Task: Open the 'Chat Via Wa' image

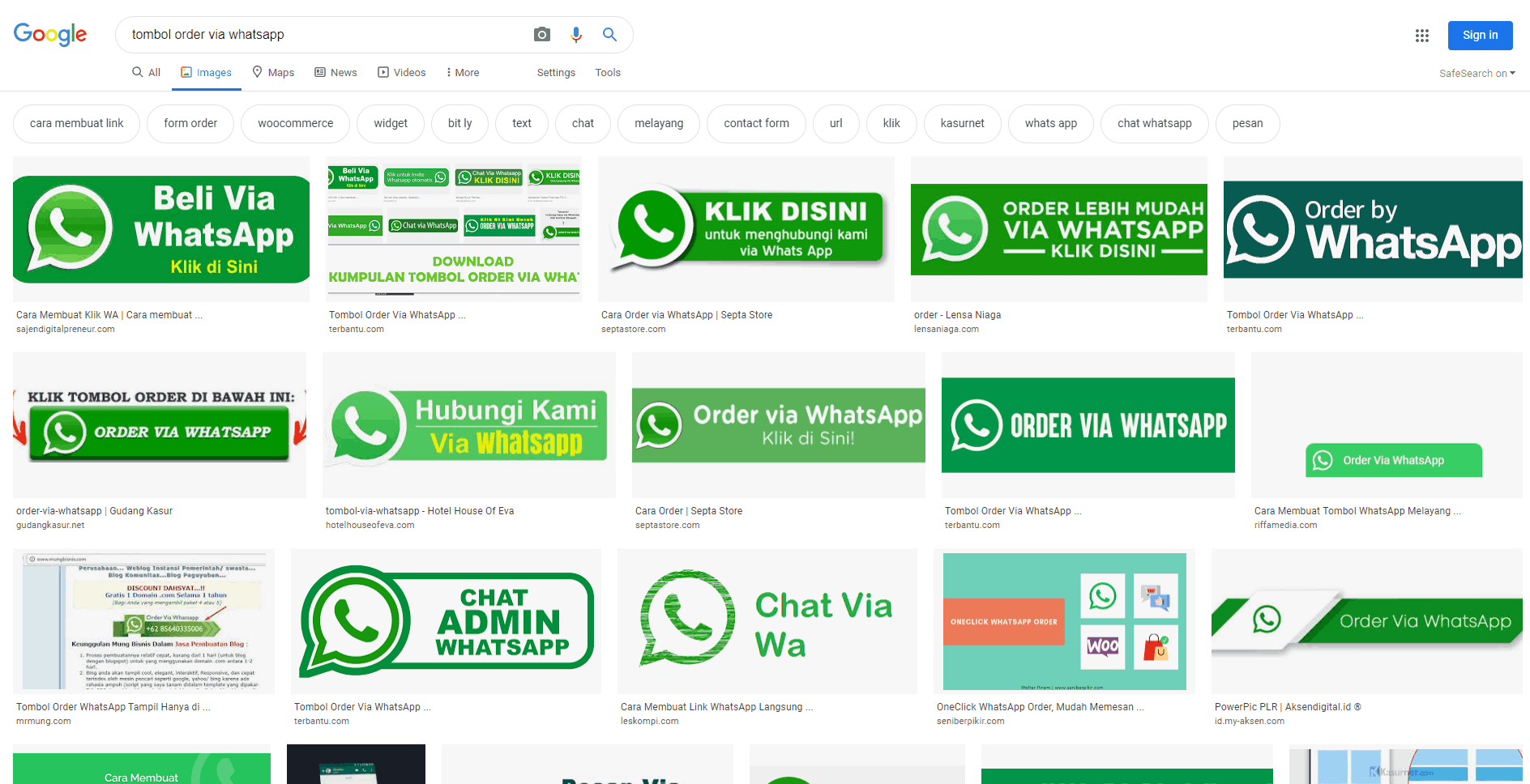Action: point(767,621)
